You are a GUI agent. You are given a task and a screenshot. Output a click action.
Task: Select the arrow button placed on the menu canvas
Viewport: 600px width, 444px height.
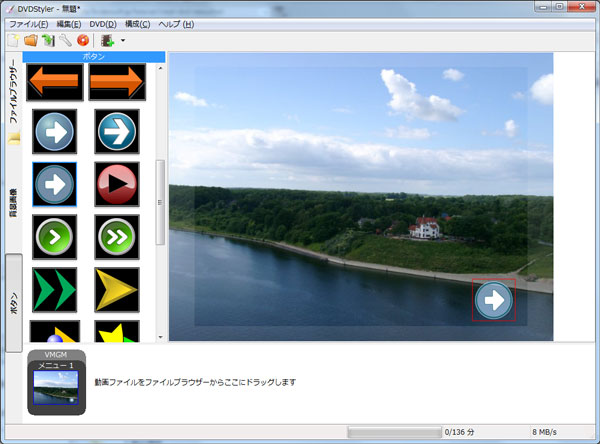pos(494,300)
